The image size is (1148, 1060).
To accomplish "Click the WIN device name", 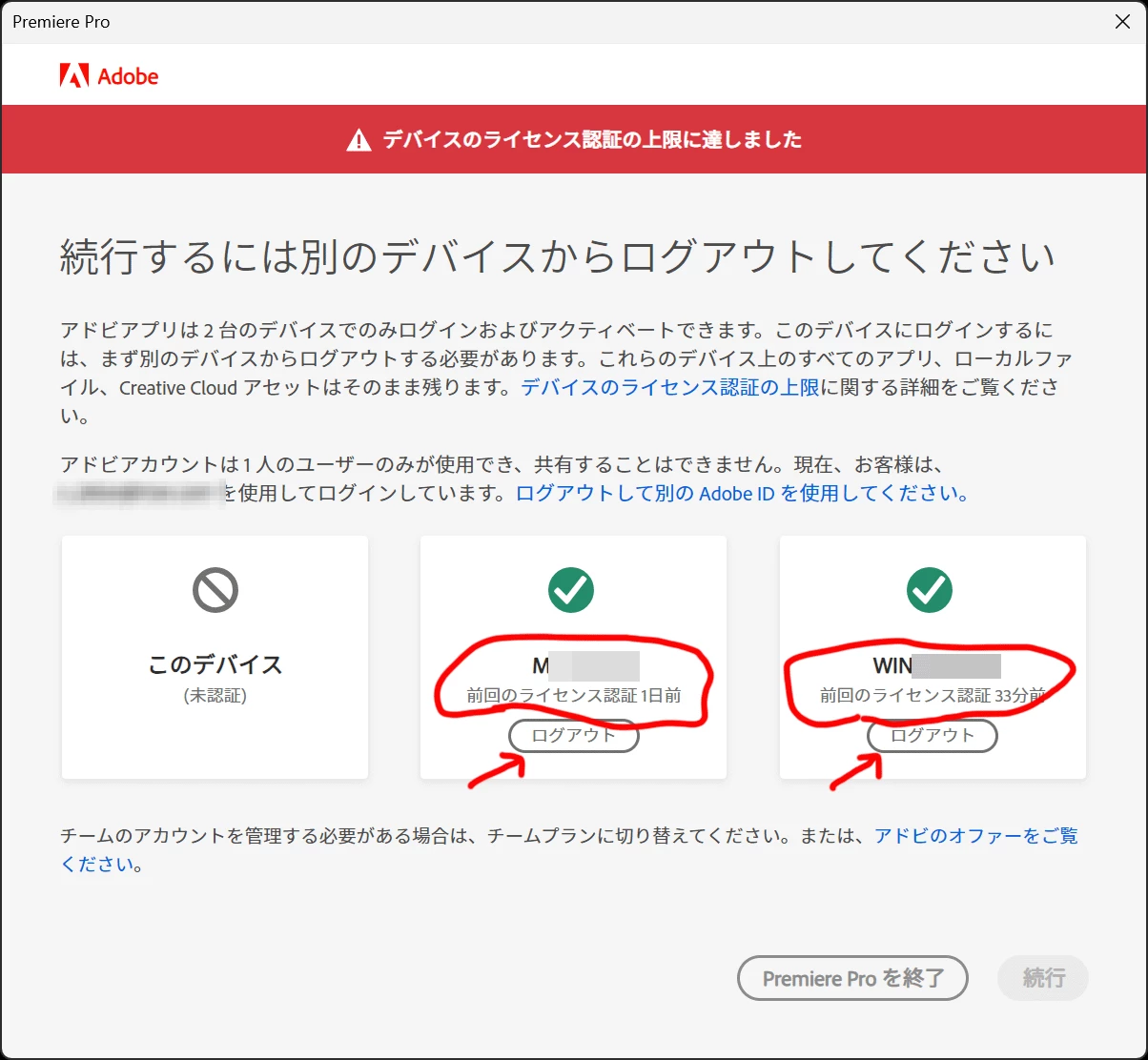I will tap(936, 665).
